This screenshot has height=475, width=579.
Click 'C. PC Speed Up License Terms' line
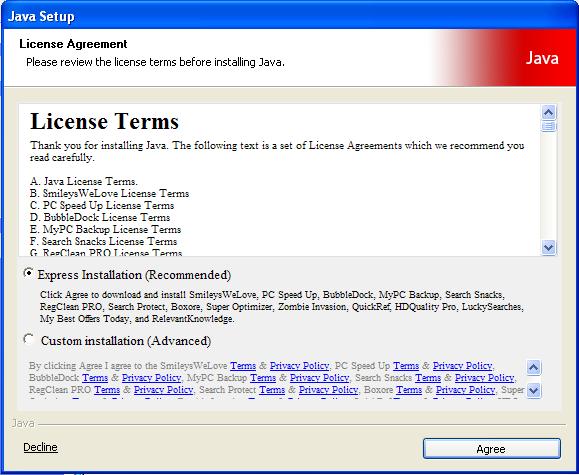pos(102,205)
